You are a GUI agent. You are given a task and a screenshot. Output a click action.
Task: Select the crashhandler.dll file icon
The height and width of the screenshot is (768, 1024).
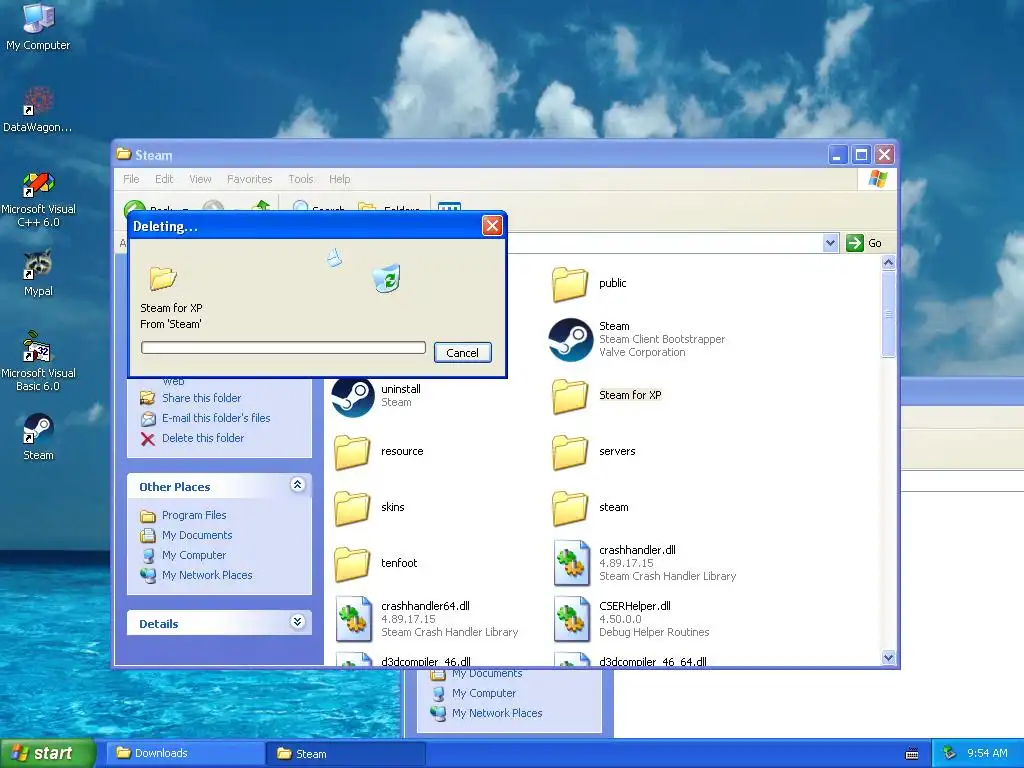[x=571, y=563]
